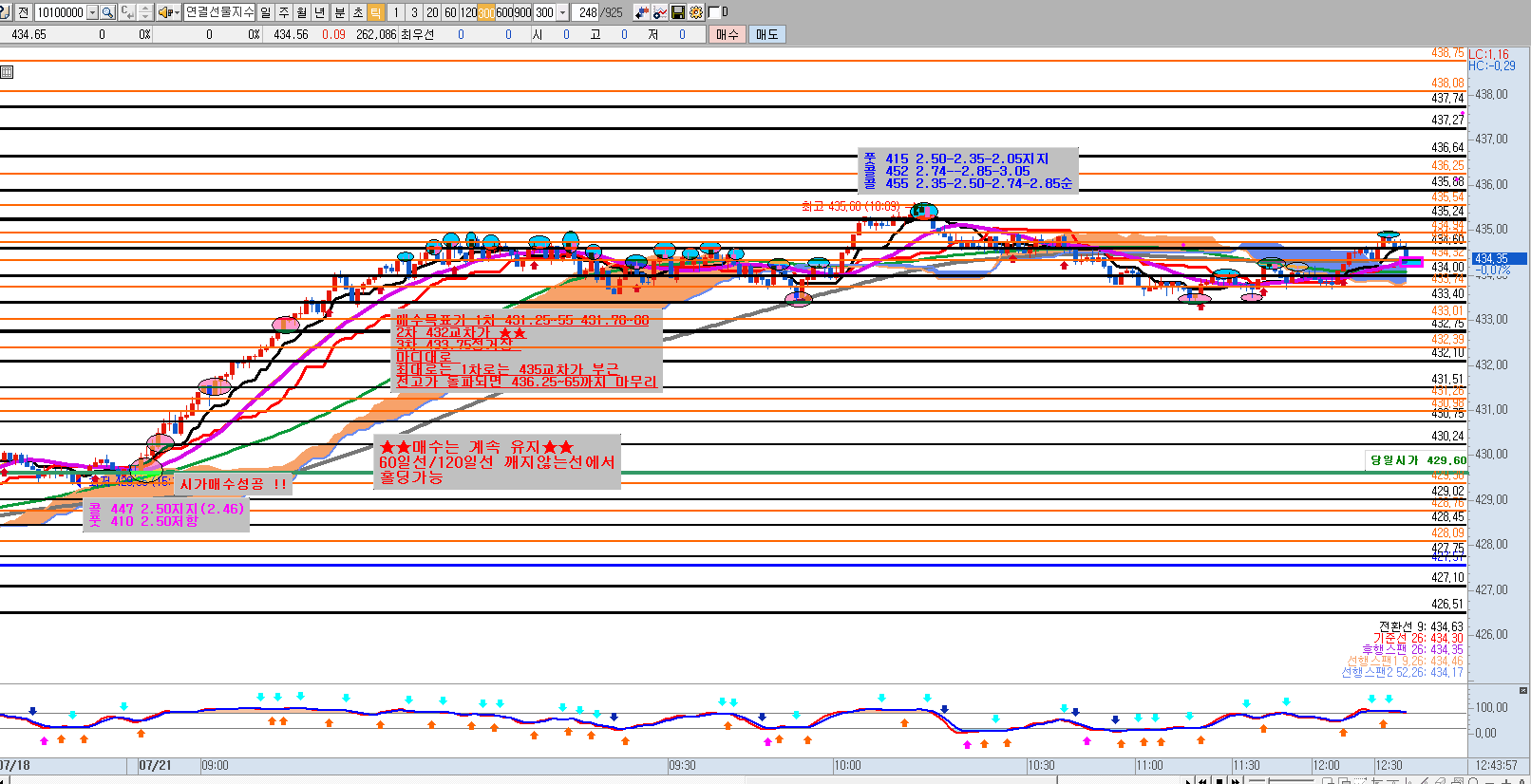This screenshot has width=1531, height=784.
Task: Click the up/down stepper next to C icon
Action: pyautogui.click(x=144, y=12)
